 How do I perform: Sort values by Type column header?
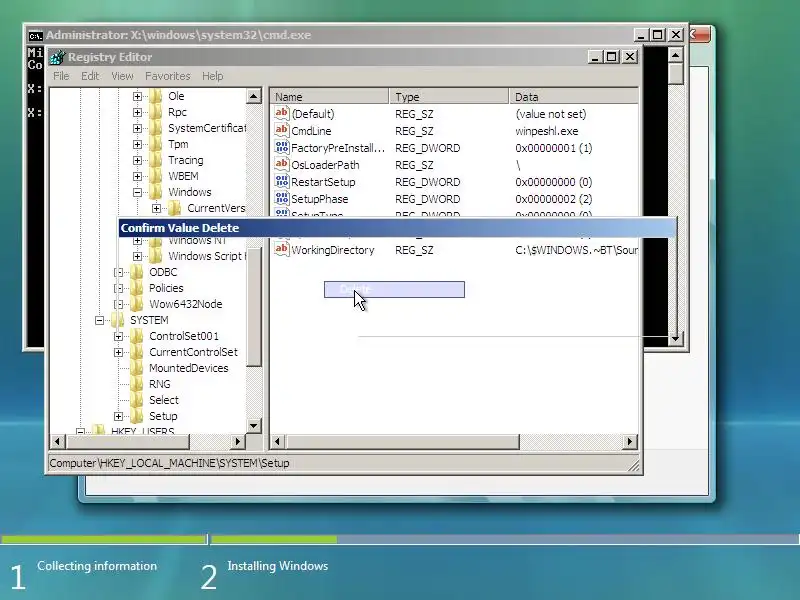point(449,96)
